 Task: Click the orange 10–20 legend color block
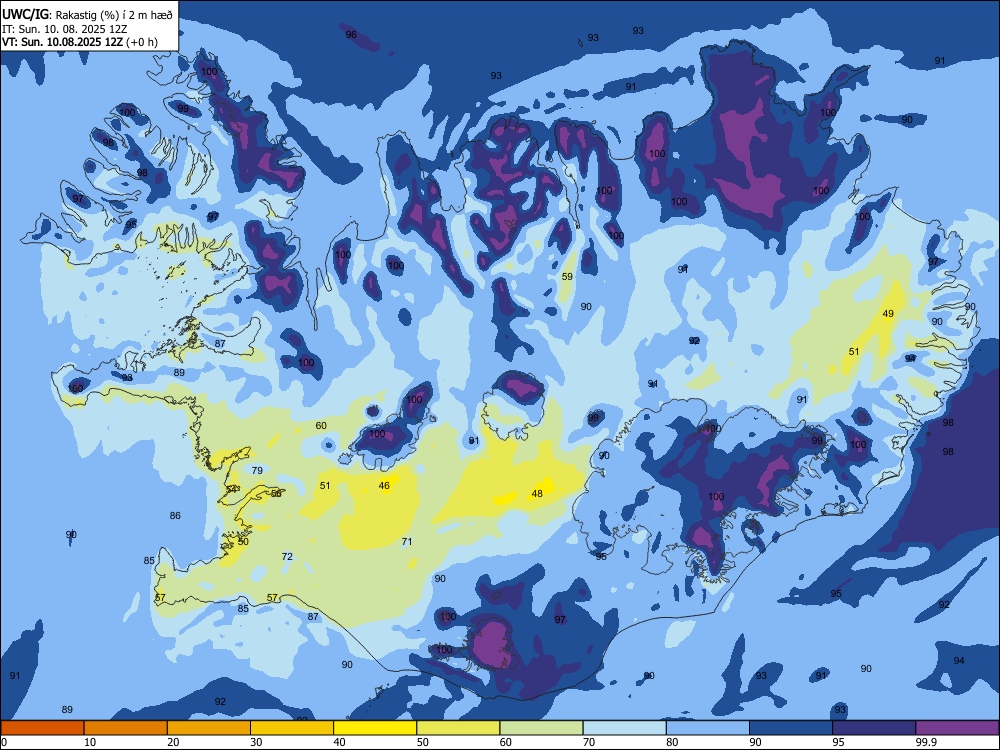(x=126, y=728)
